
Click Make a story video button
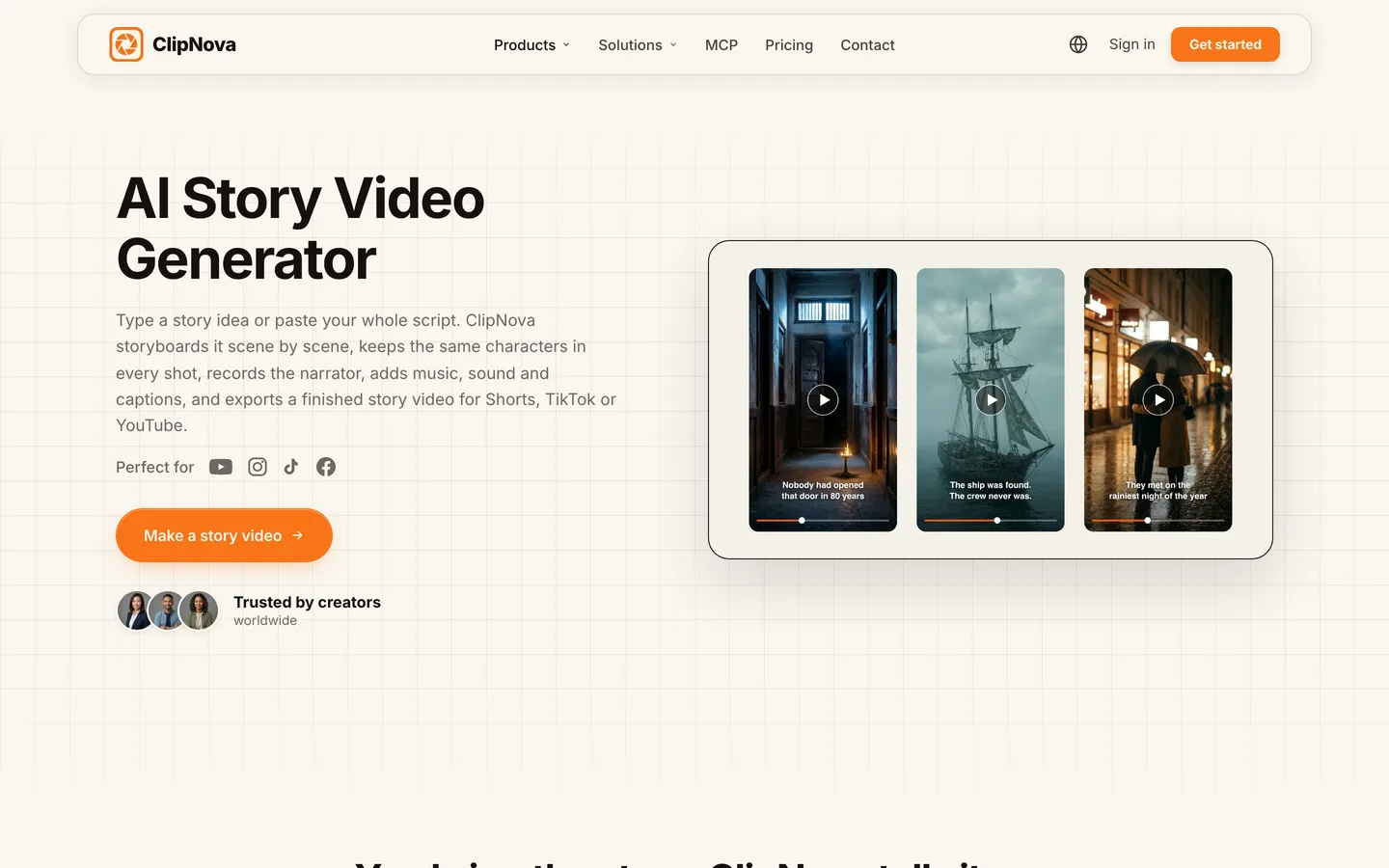224,535
